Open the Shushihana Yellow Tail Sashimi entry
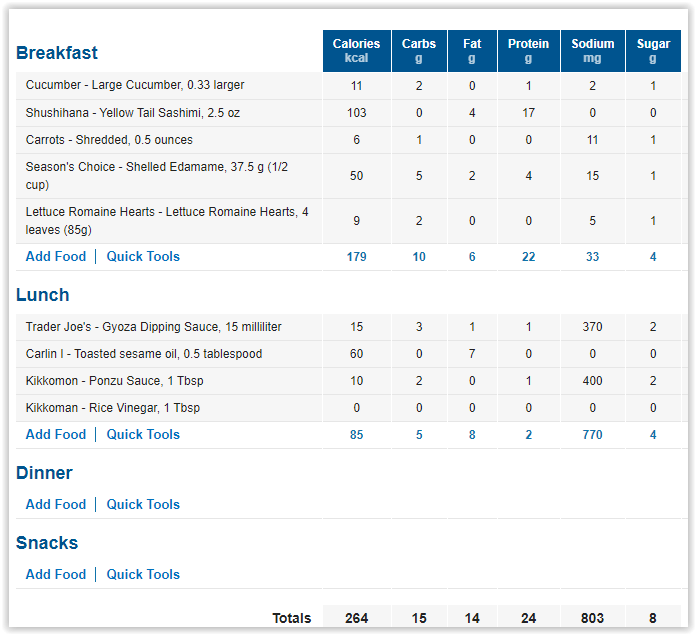The image size is (696, 635). coord(133,113)
